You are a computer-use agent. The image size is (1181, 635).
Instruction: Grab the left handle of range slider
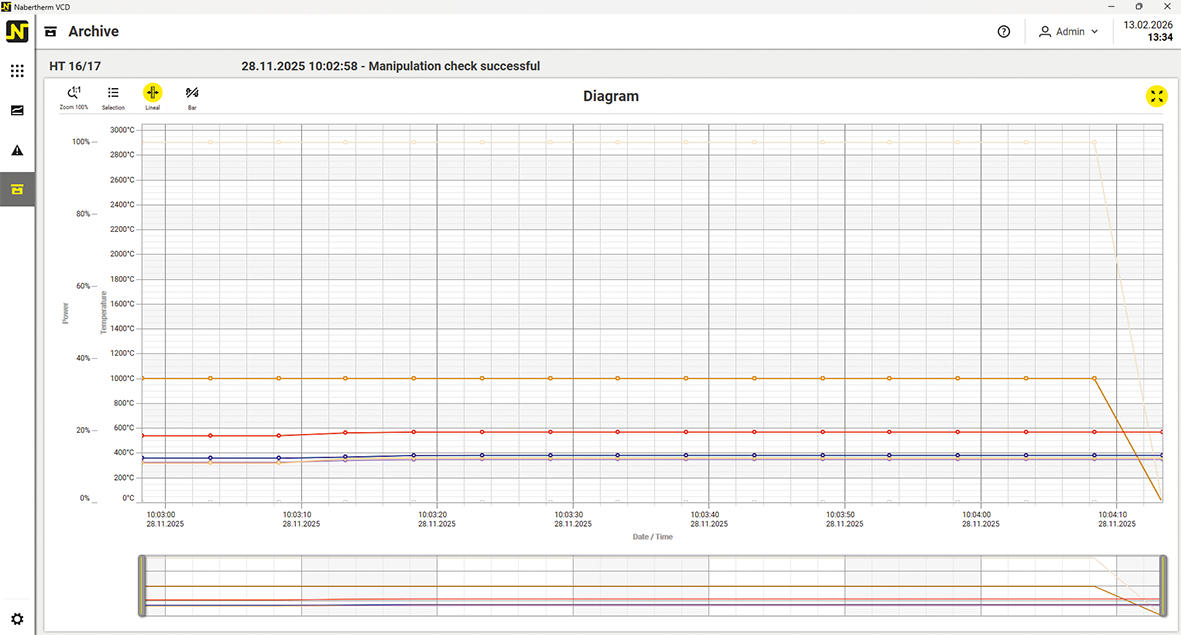coord(142,586)
